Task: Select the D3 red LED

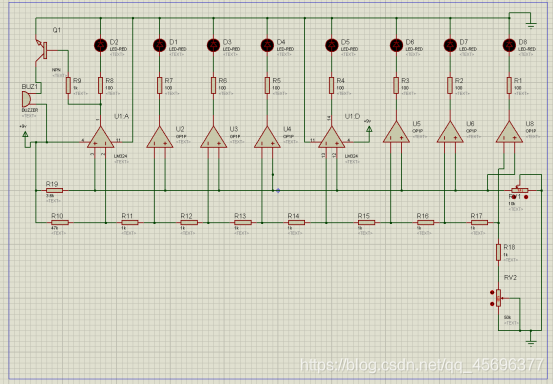Action: 213,45
